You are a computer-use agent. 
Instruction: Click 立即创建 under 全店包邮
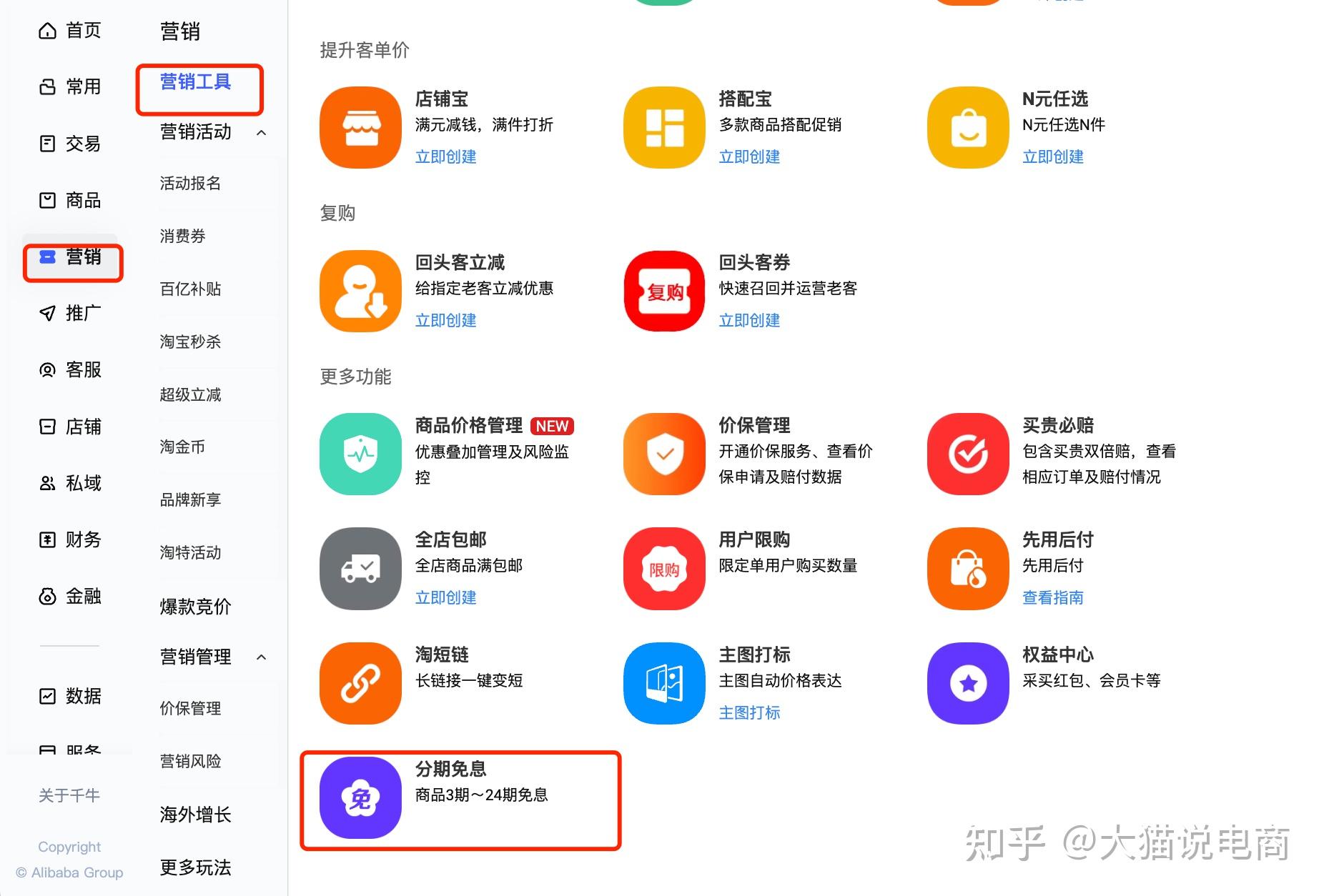tap(445, 597)
